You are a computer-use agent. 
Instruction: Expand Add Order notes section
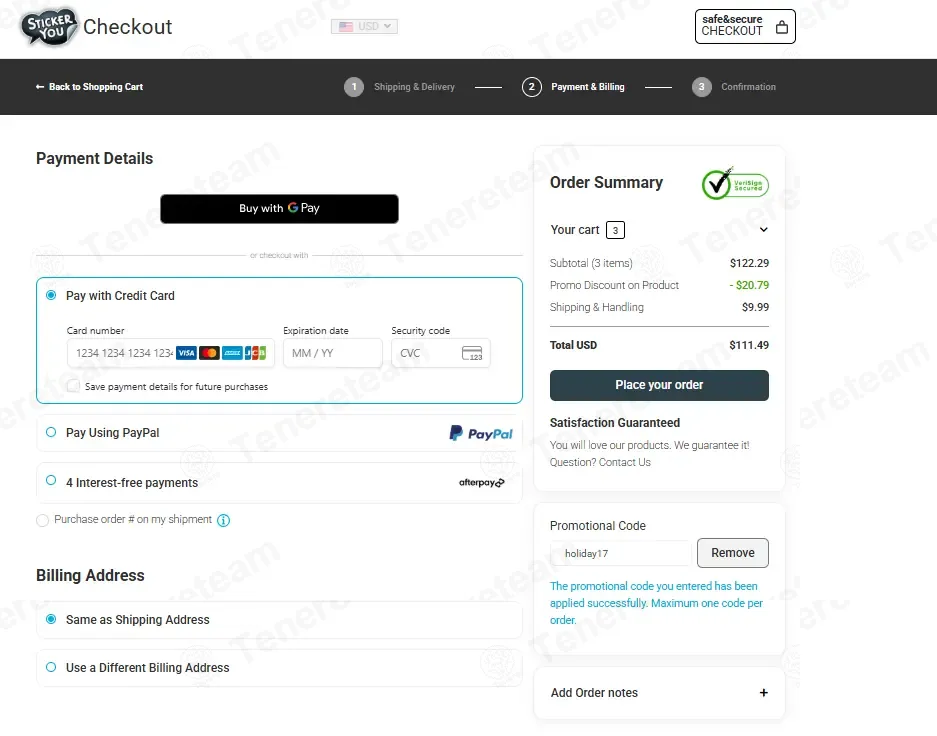pos(763,693)
